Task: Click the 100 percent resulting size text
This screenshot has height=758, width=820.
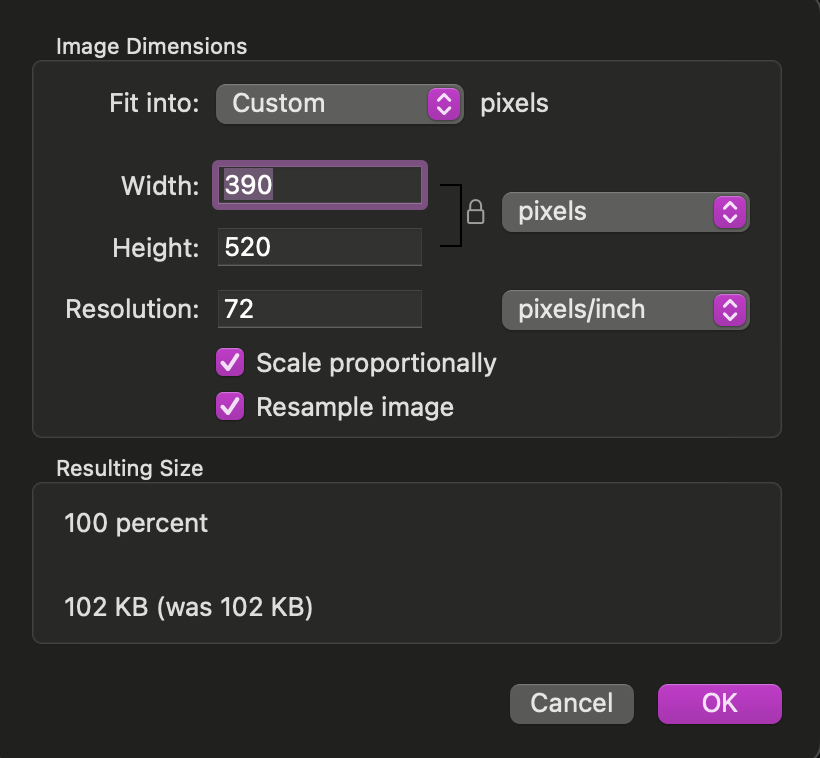Action: pyautogui.click(x=136, y=523)
